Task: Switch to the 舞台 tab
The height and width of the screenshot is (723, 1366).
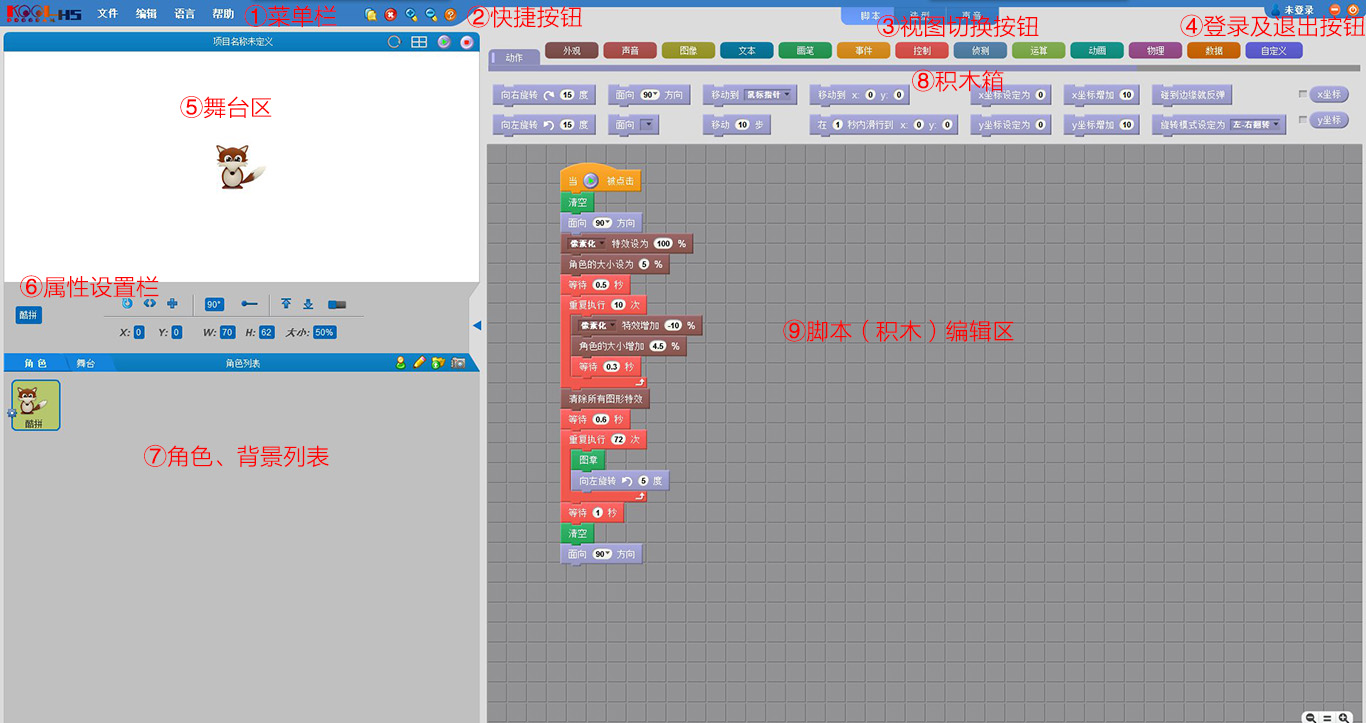Action: 86,363
